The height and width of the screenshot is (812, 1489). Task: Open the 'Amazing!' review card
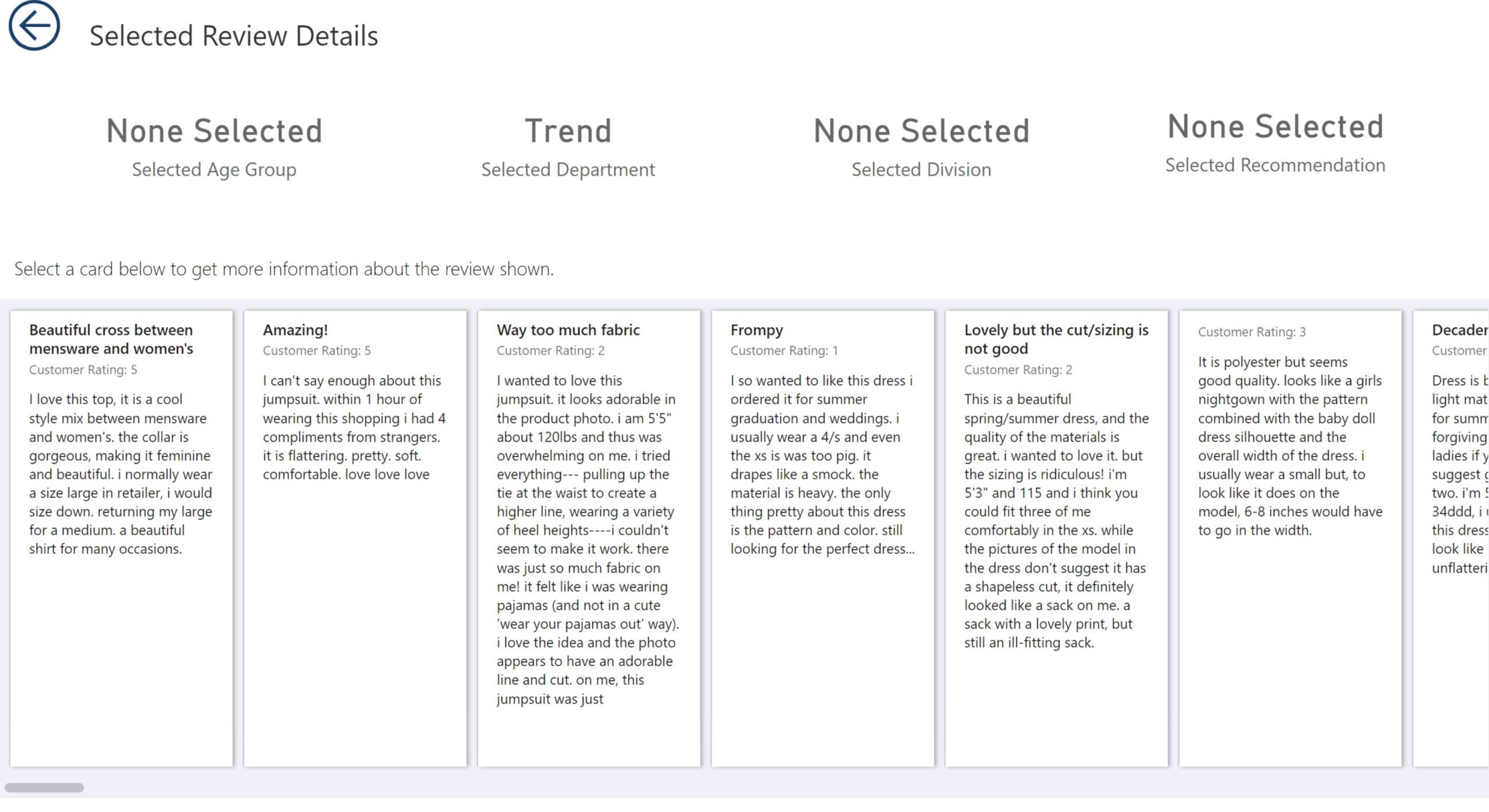[355, 538]
